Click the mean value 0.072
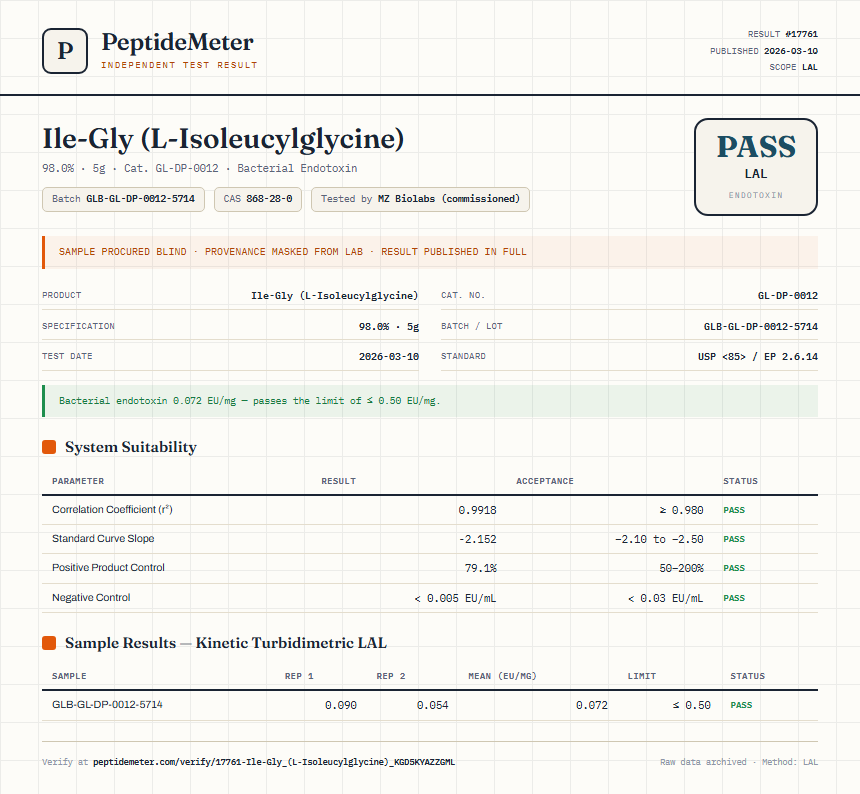Viewport: 860px width, 794px height. coord(592,705)
